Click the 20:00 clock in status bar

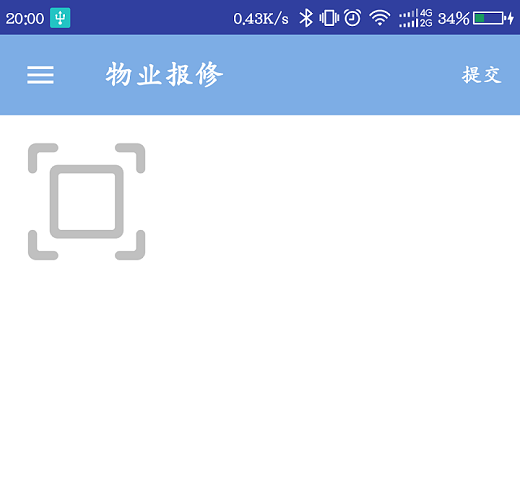tap(25, 19)
